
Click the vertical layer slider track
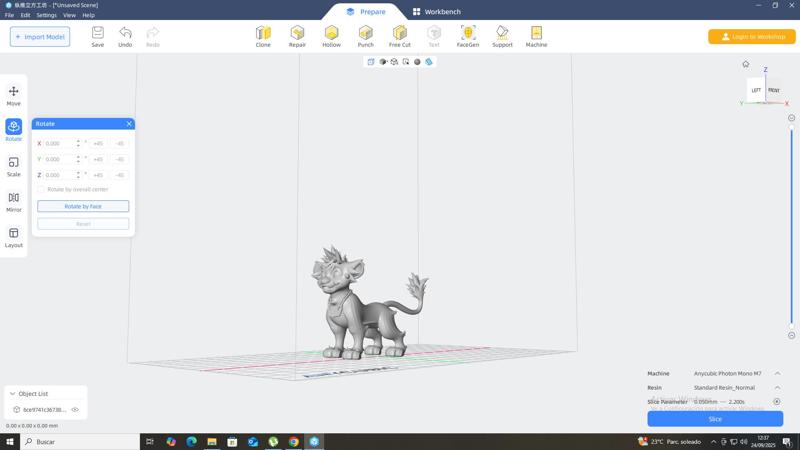pyautogui.click(x=791, y=227)
